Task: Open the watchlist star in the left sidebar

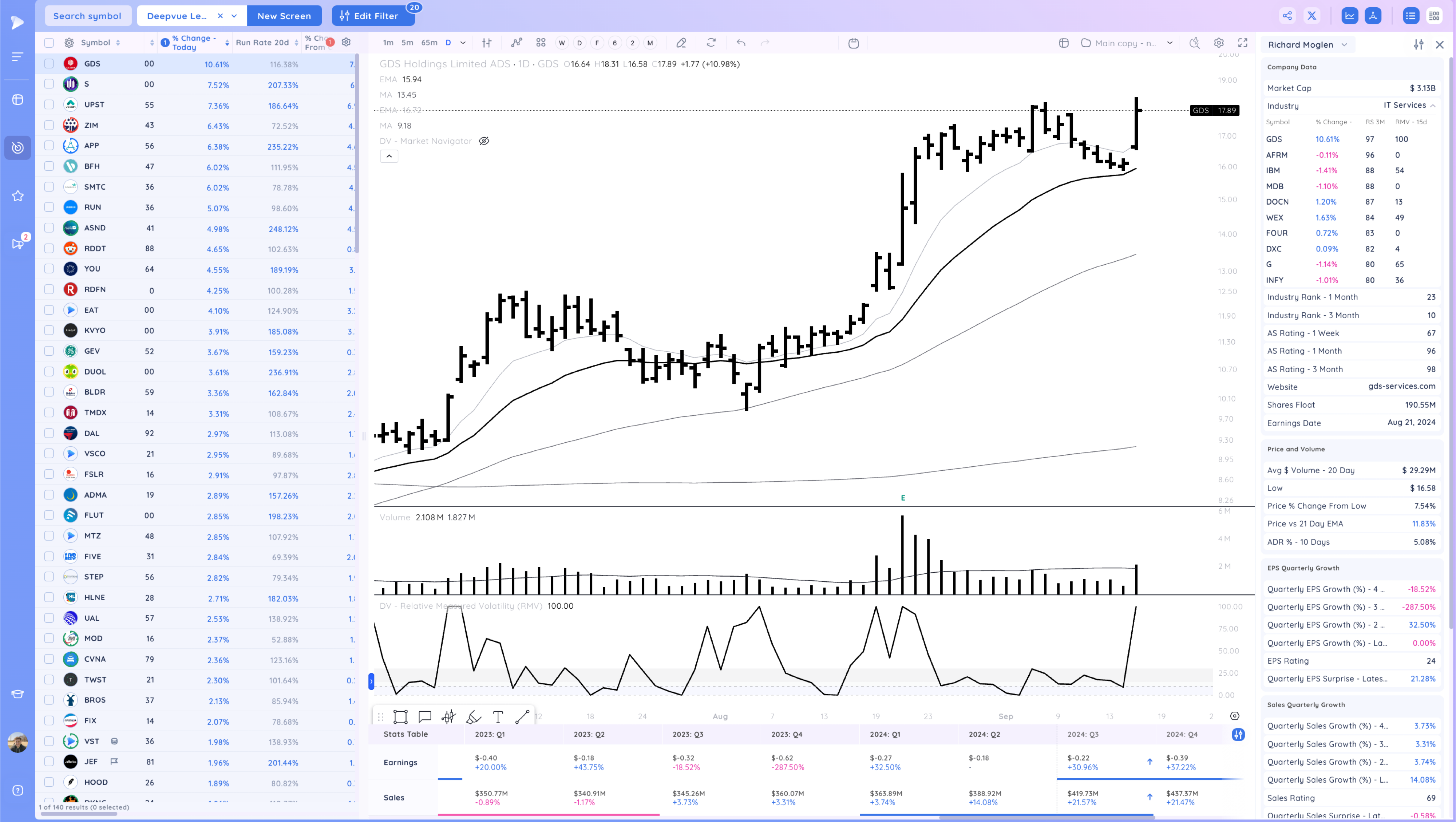Action: 17,195
